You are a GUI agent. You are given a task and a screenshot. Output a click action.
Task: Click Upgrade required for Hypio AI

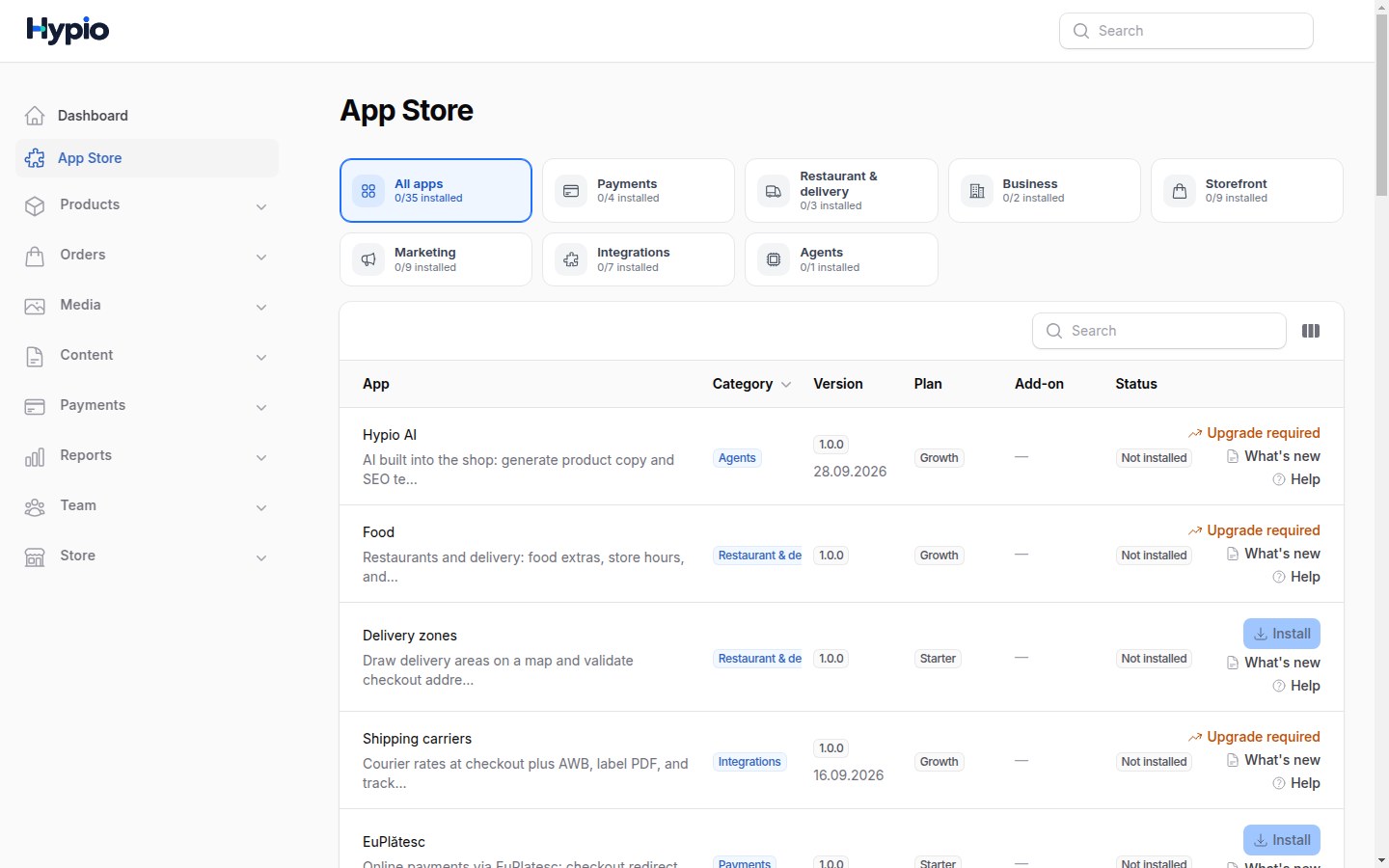(1254, 433)
